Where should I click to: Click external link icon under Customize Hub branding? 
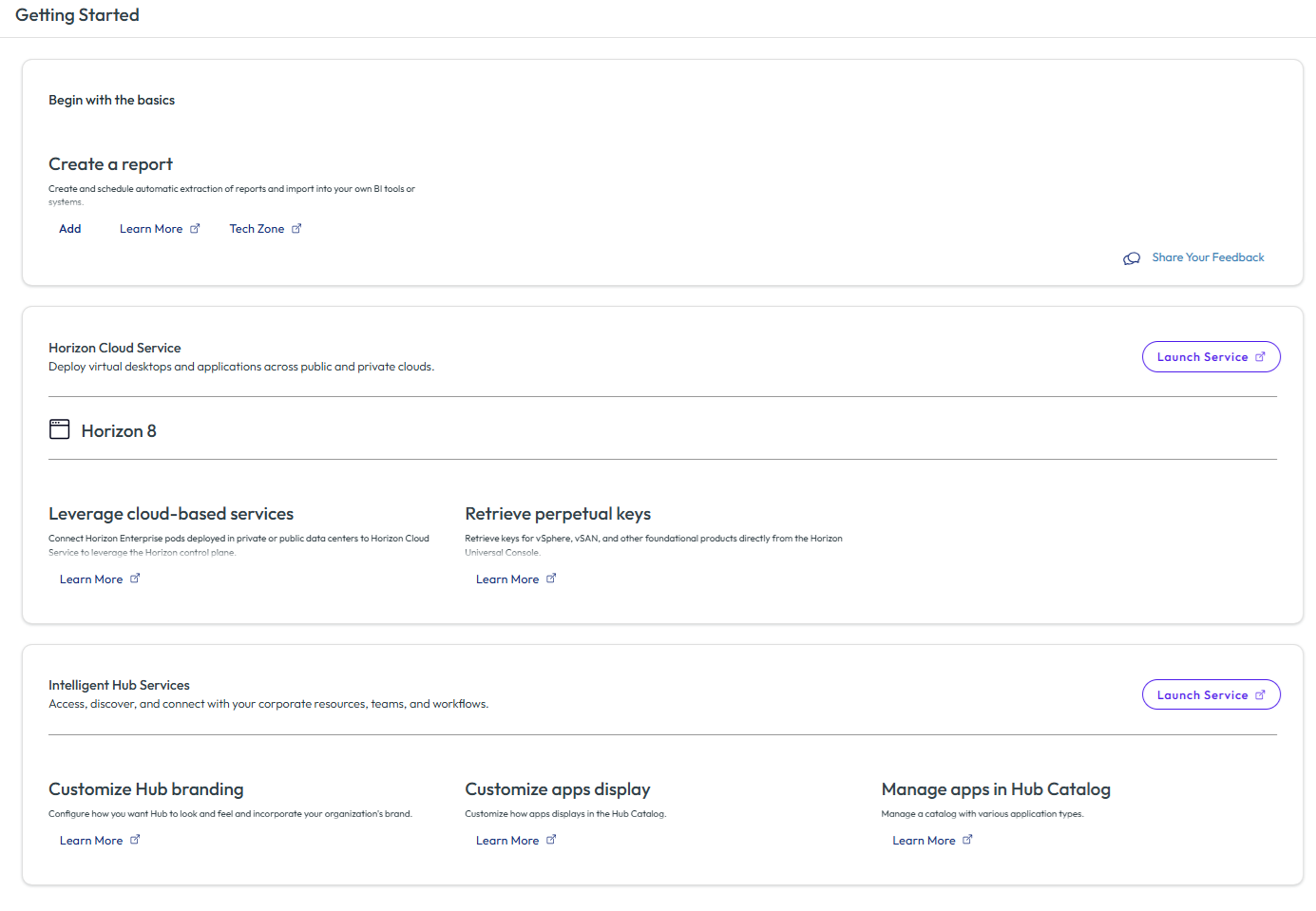coord(135,840)
